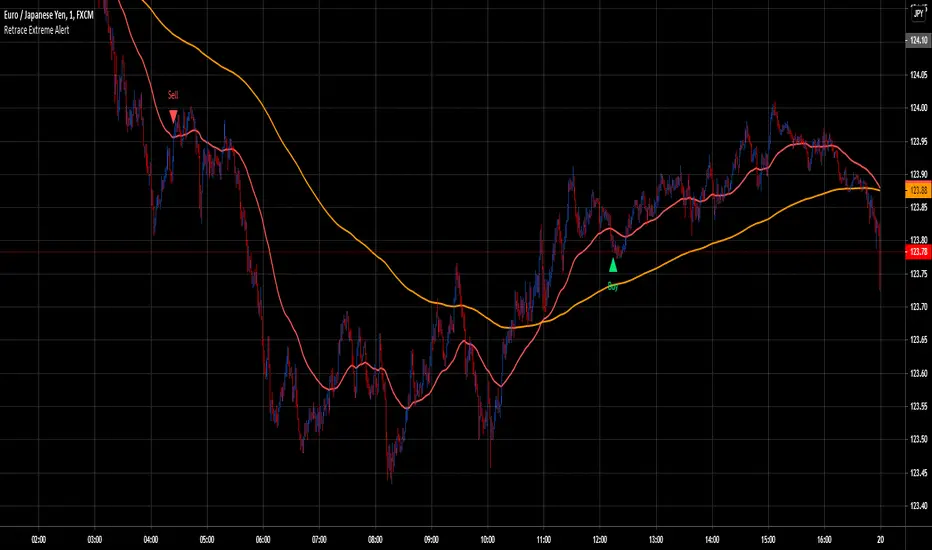Click the red Sell text label
Screen dimensions: 932x550
click(173, 95)
